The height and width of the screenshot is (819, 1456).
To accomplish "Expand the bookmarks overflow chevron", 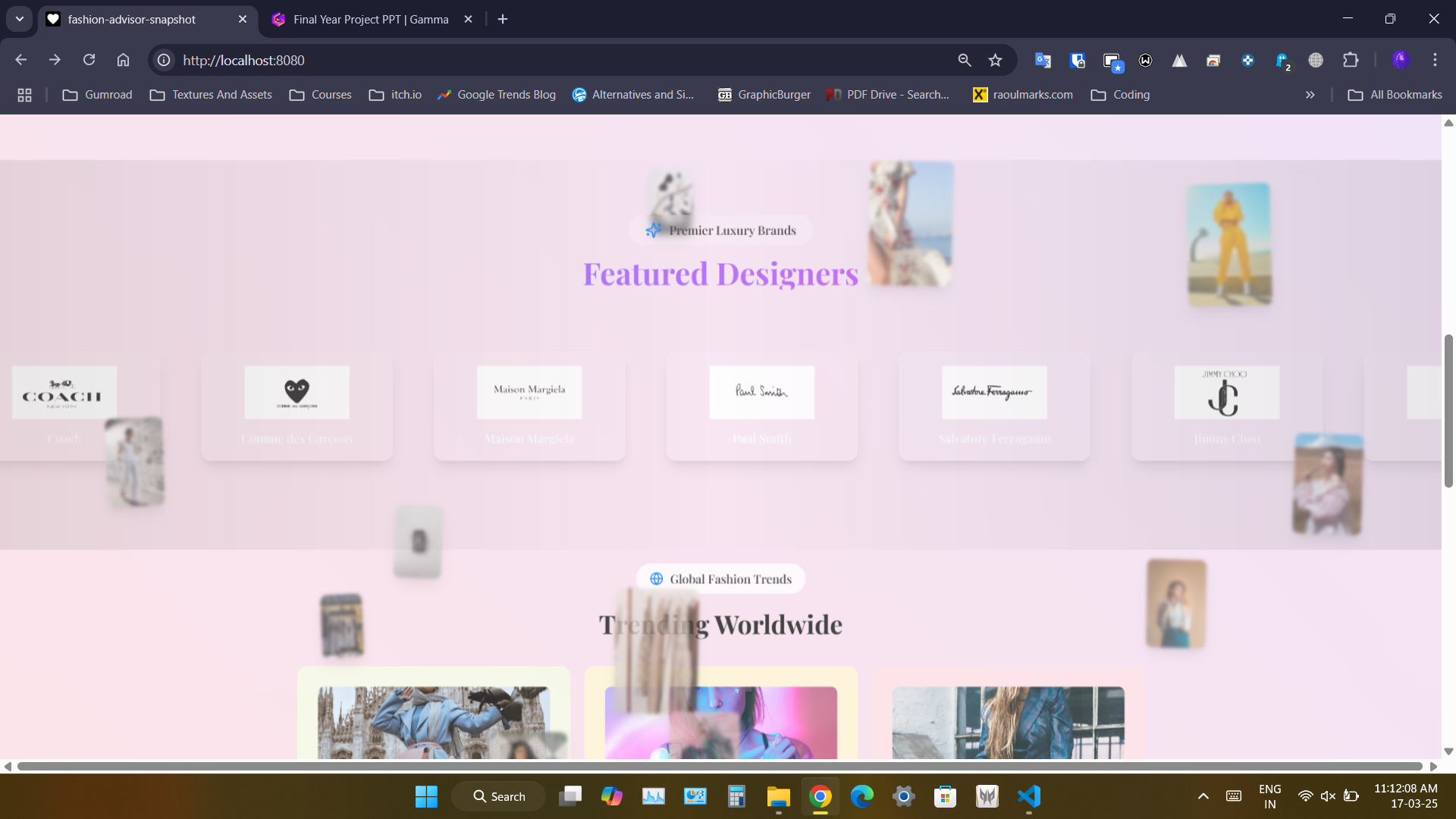I will point(1310,94).
